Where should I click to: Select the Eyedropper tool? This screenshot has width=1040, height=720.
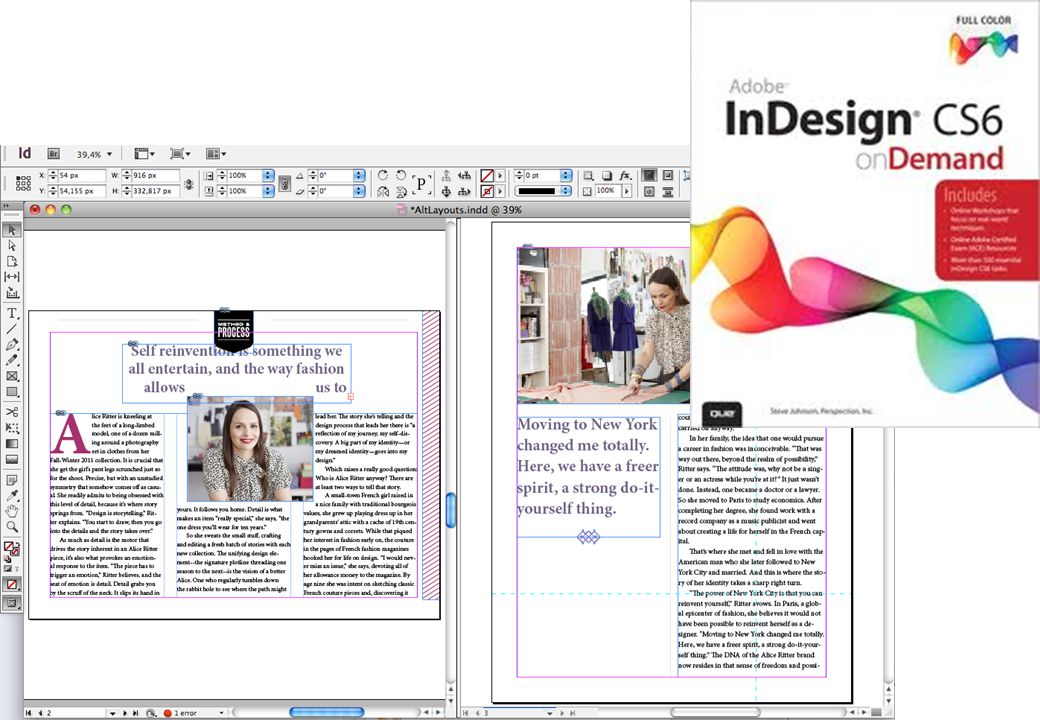(12, 495)
